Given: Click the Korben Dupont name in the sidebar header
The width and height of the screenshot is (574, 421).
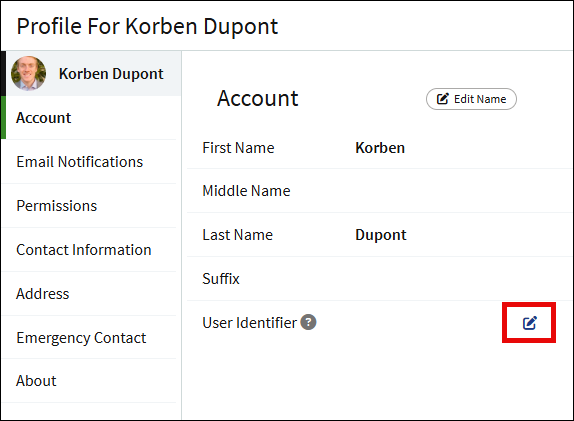Looking at the screenshot, I should point(111,74).
